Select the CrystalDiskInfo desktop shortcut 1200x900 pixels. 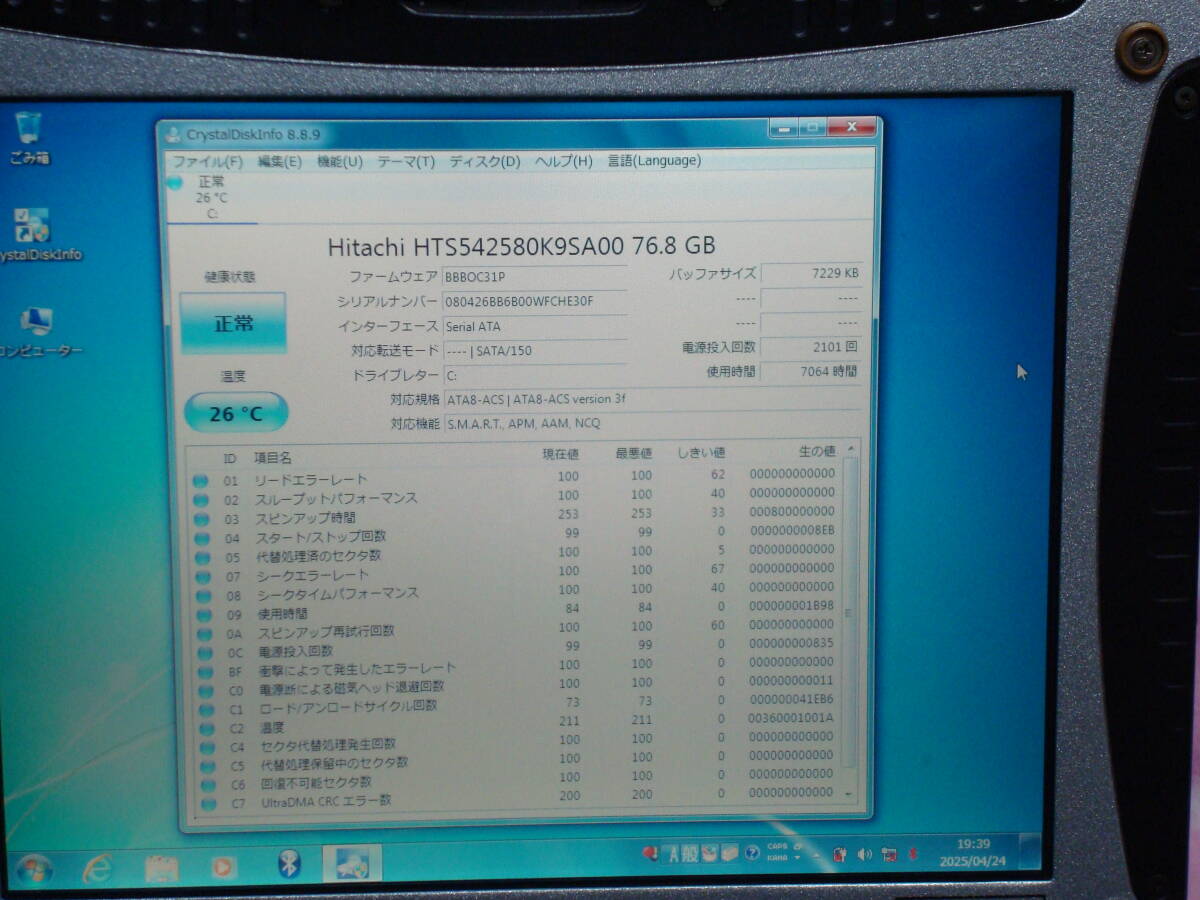36,236
